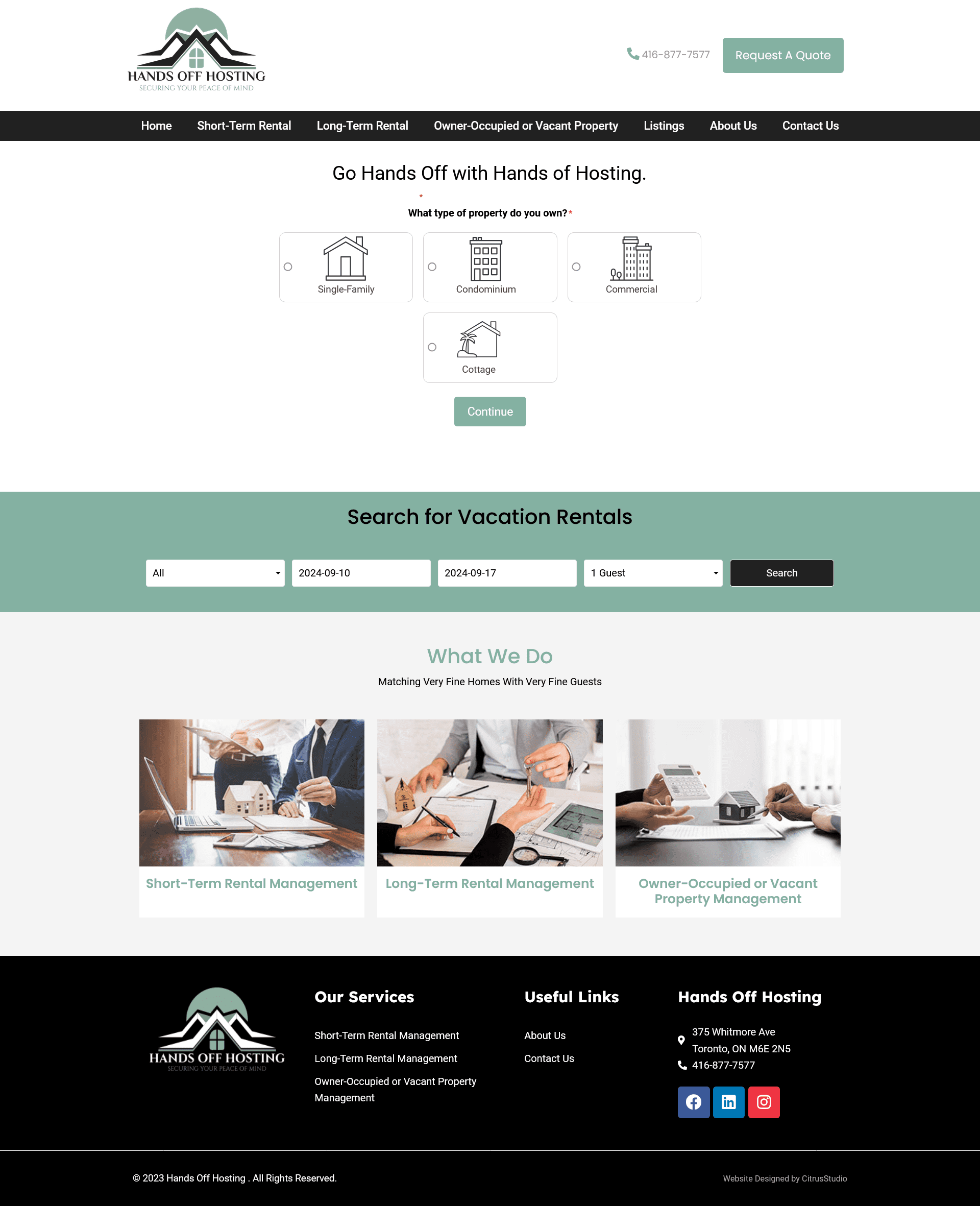
Task: Expand the property type All dropdown
Action: click(215, 573)
